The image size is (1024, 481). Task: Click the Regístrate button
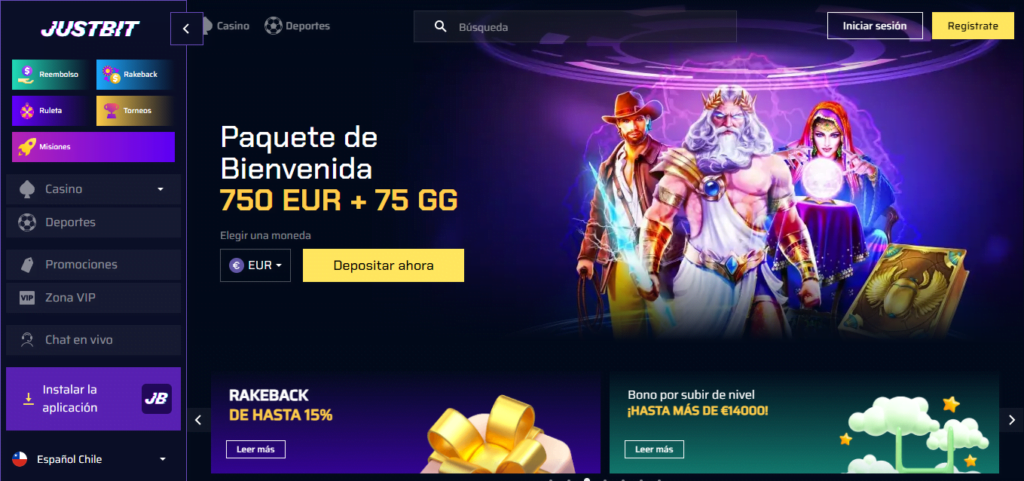pos(973,26)
